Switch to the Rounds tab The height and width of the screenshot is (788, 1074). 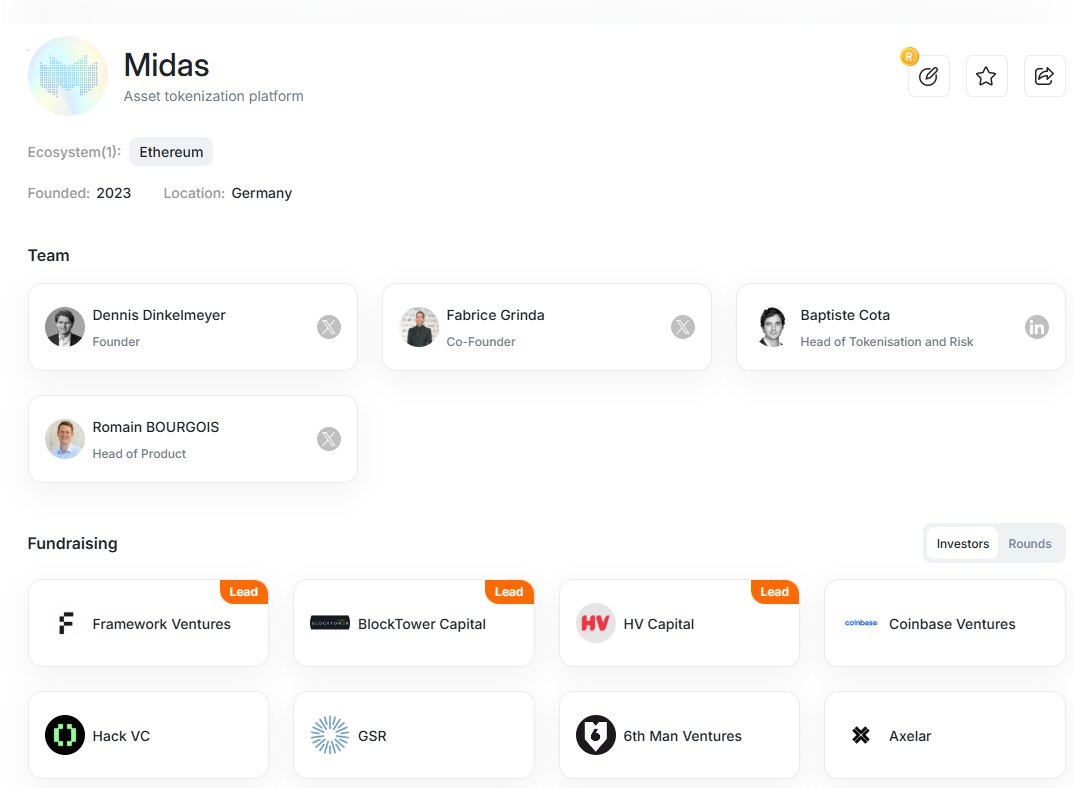(1029, 543)
